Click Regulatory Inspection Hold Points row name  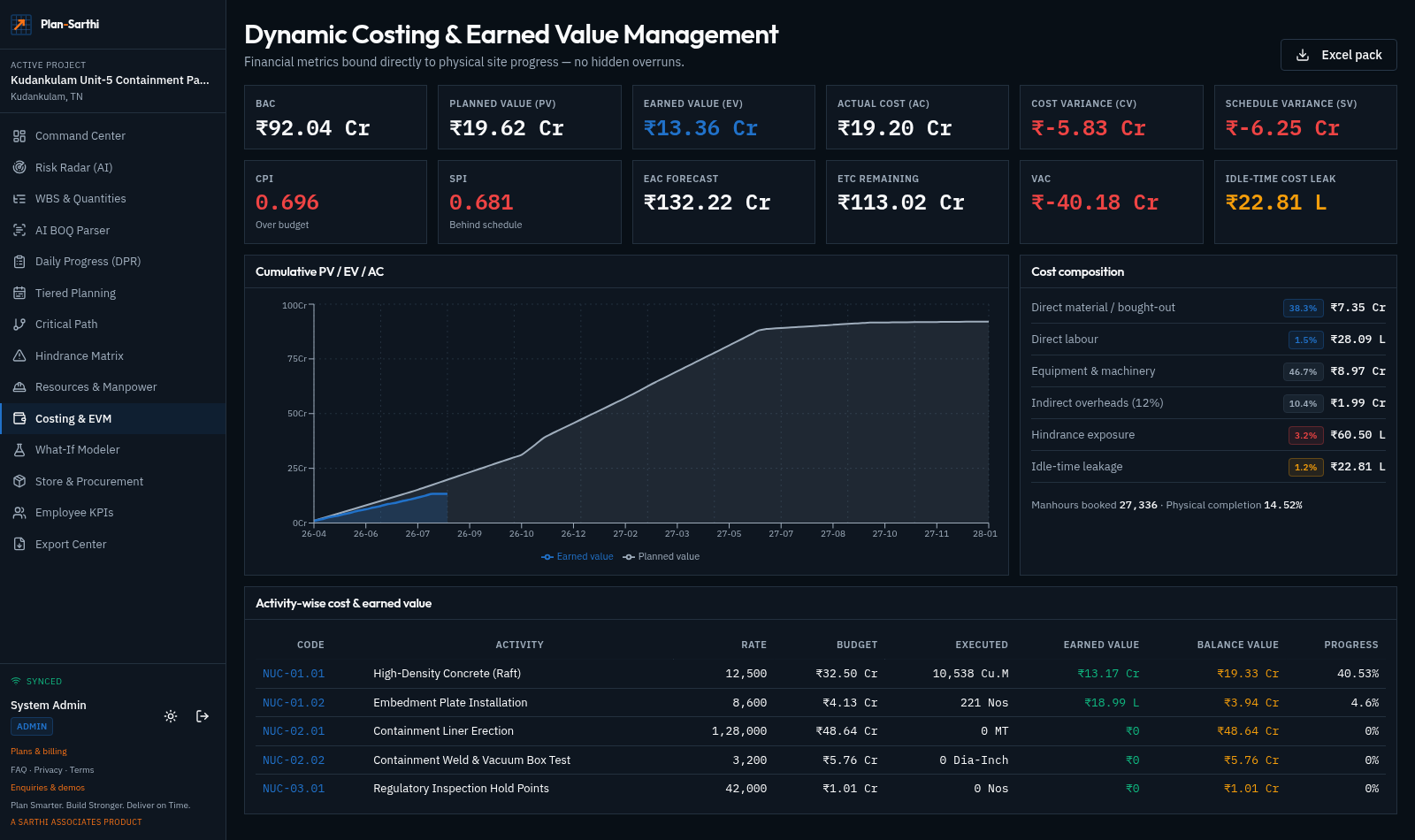pyautogui.click(x=461, y=789)
